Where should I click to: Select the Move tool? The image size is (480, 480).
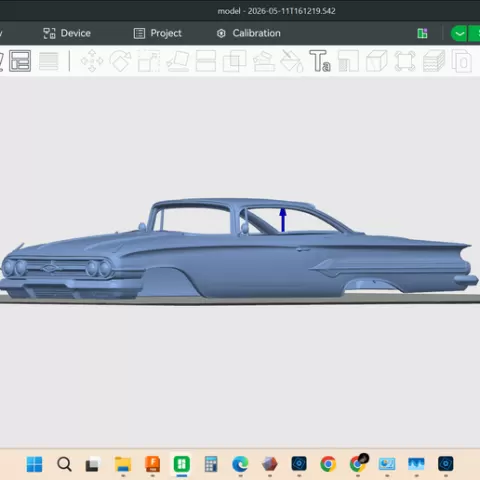pyautogui.click(x=92, y=61)
